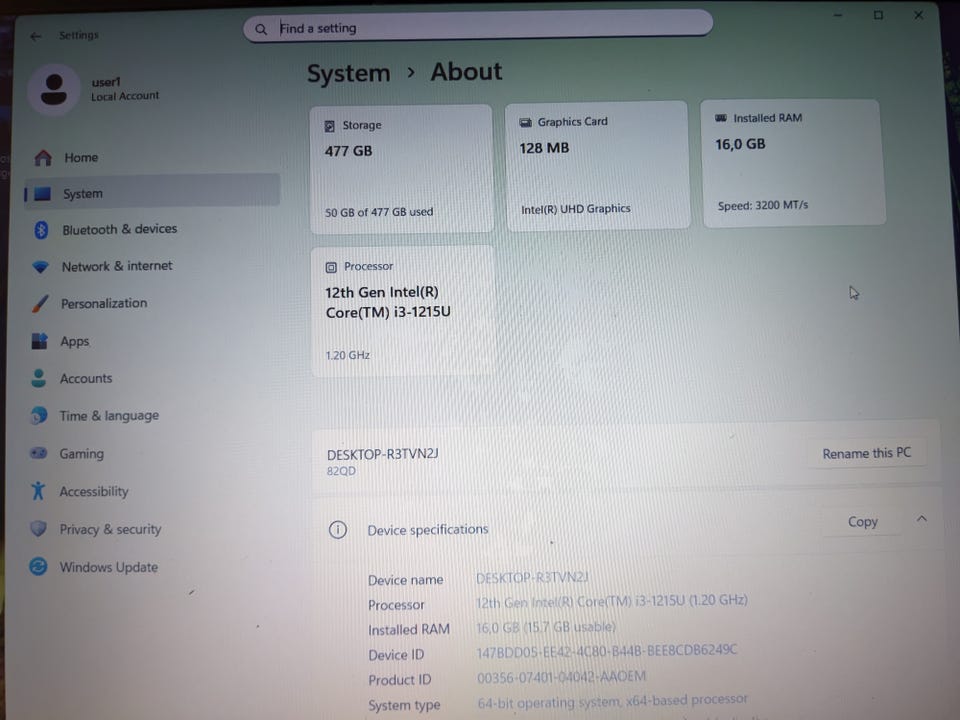Click the 'Speed: 3200 MT/s' text
960x720 pixels.
[763, 206]
